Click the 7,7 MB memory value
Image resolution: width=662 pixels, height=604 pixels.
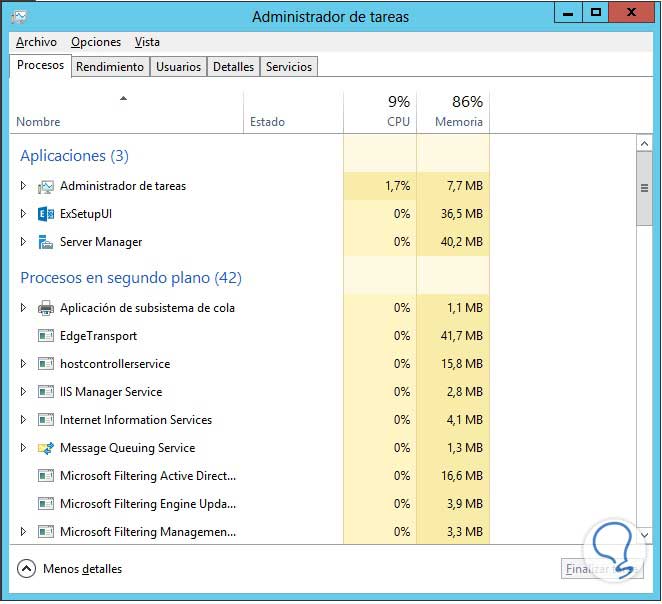(x=465, y=186)
